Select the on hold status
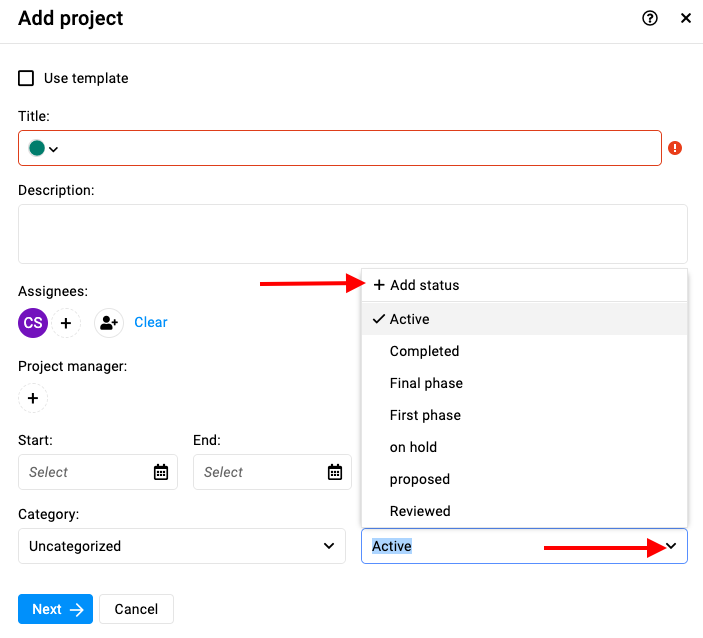The height and width of the screenshot is (638, 703). (524, 447)
